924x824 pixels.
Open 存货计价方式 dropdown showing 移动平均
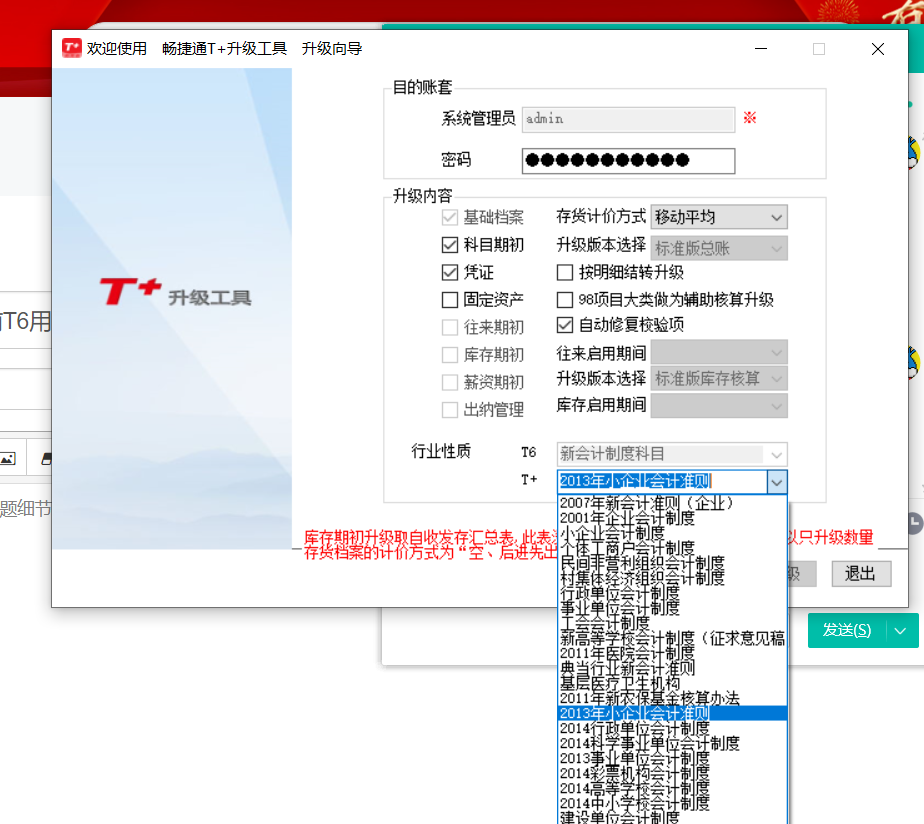point(719,217)
